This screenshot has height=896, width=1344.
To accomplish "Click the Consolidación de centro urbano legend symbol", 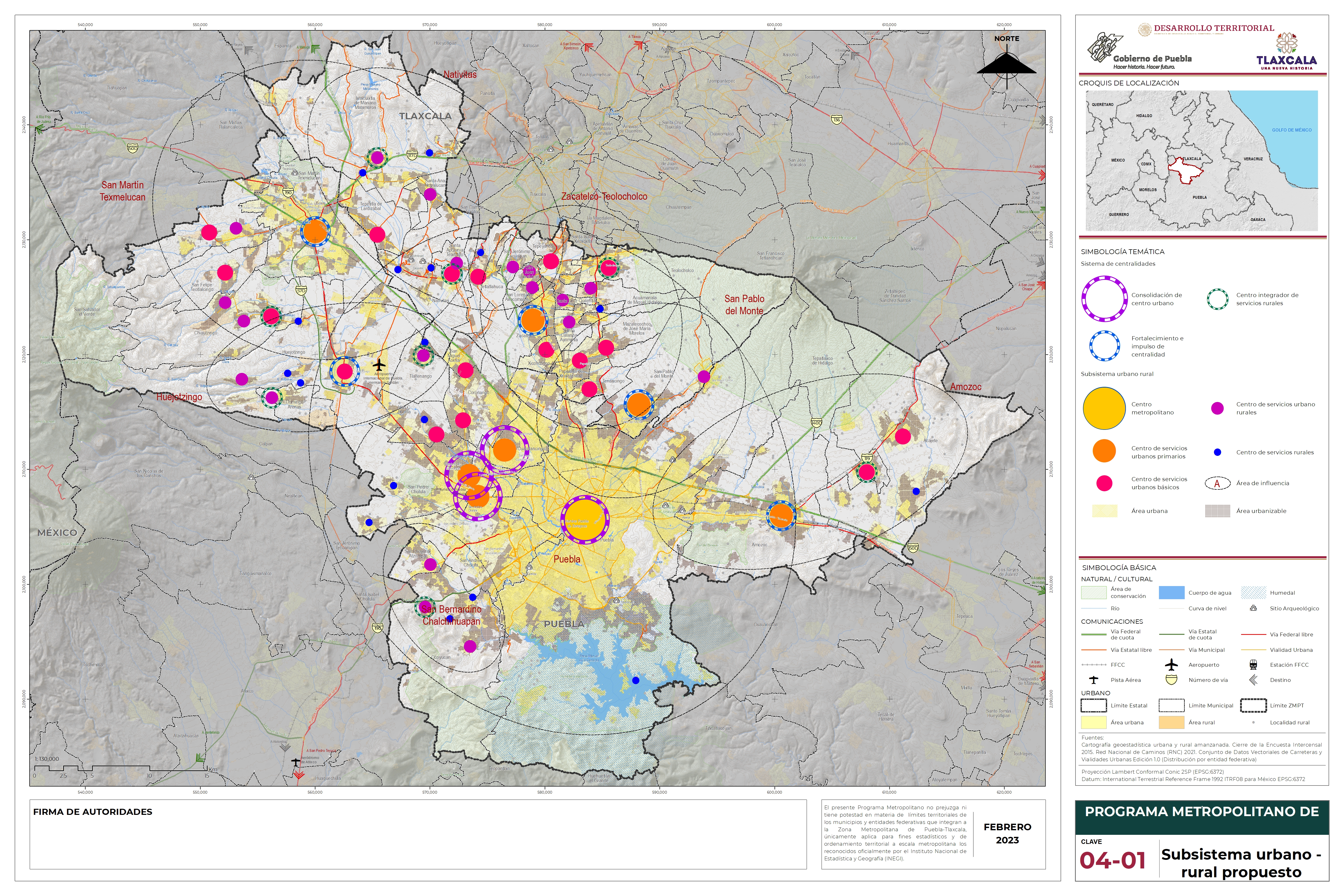I will (x=1104, y=299).
